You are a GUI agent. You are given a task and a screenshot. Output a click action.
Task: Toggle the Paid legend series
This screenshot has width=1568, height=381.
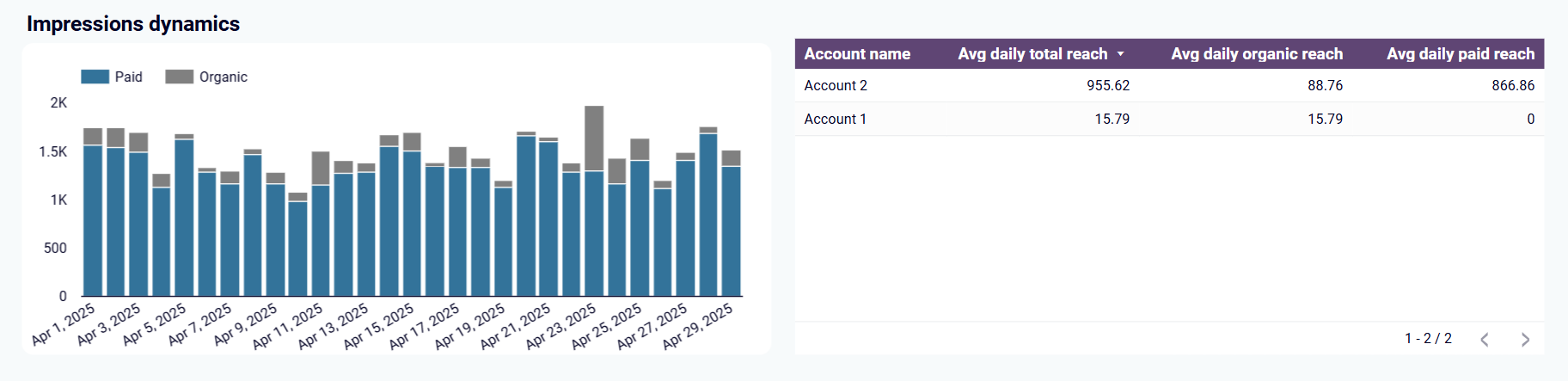point(128,77)
